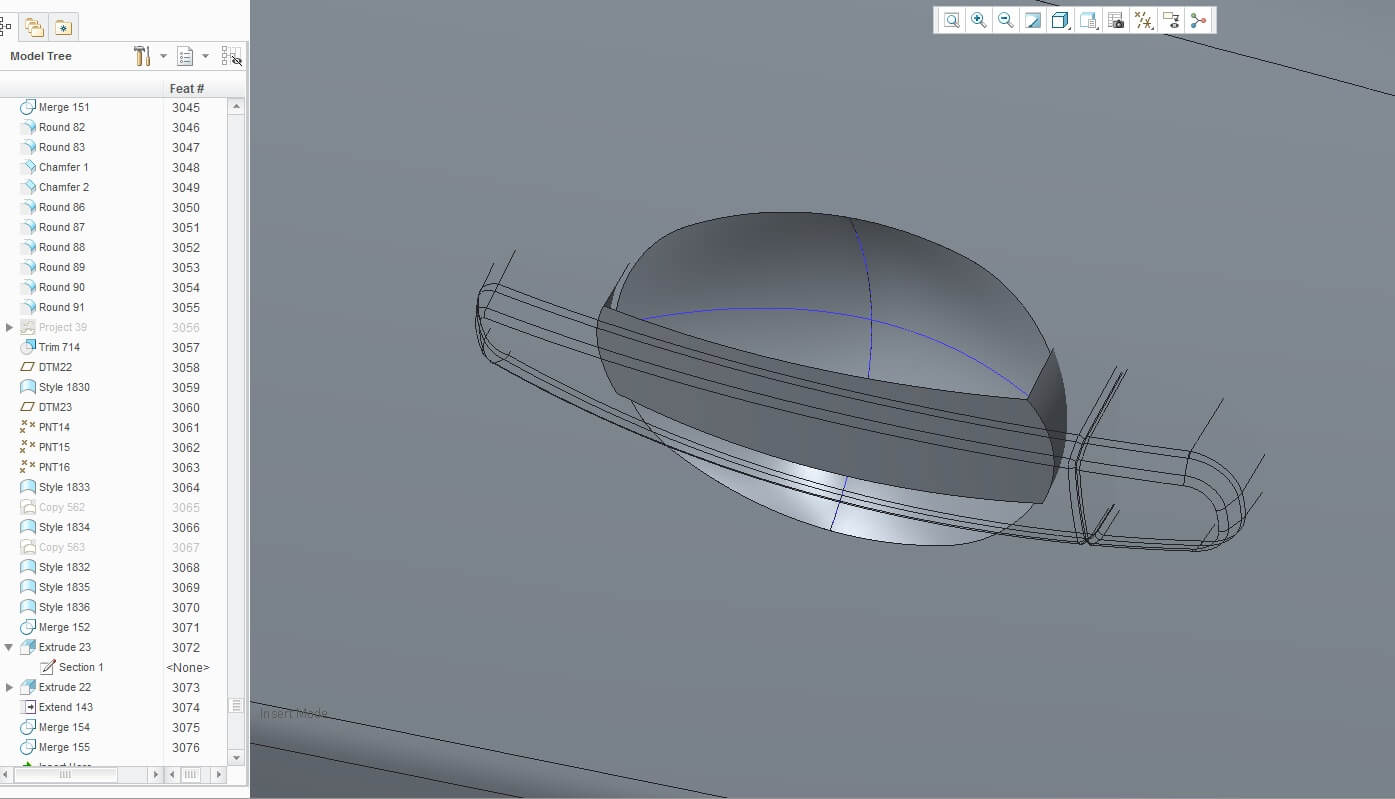Expand the Project 39 feature

[x=10, y=327]
